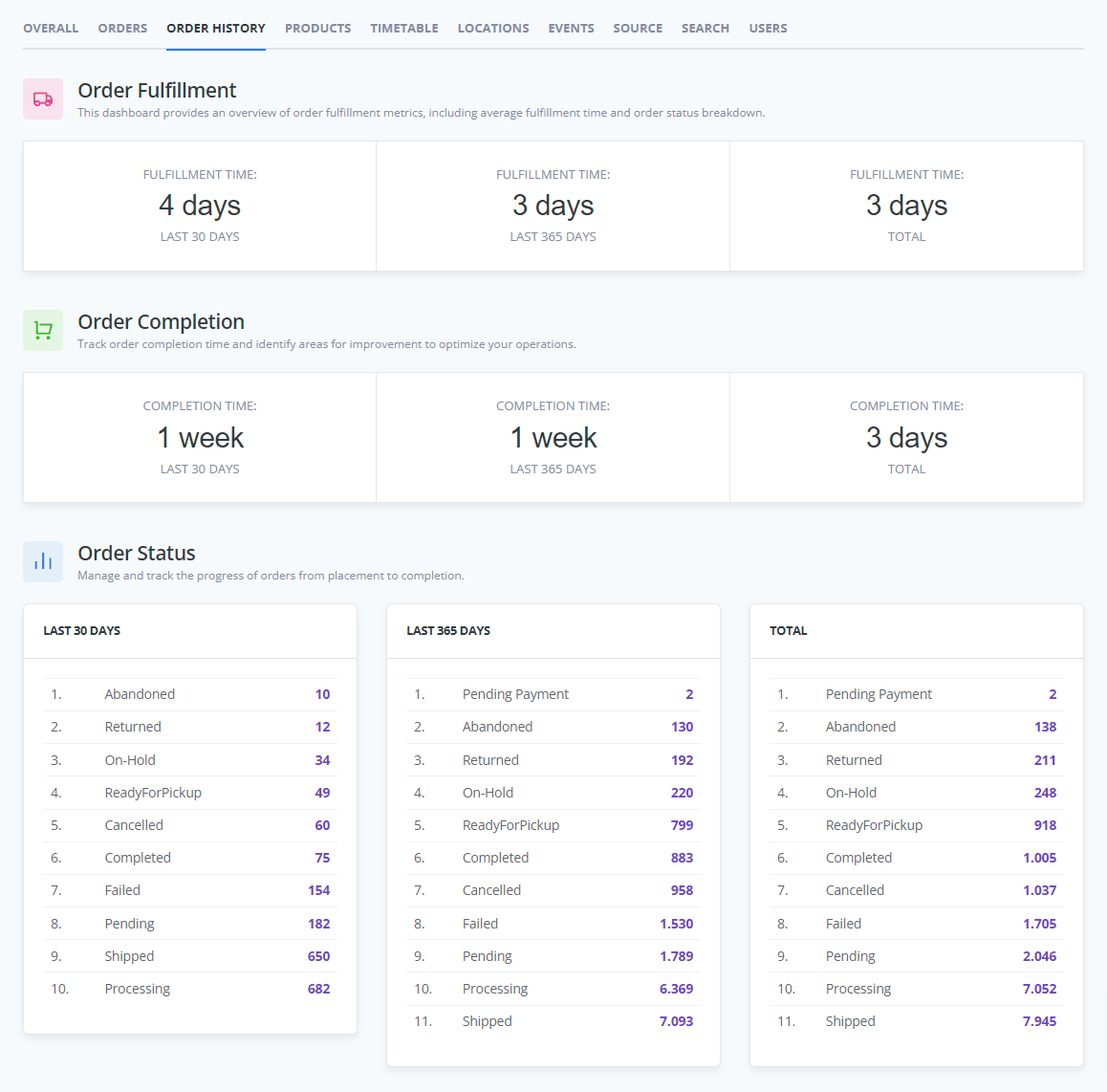
Task: Select Failed count 154 in Last 30 Days
Action: 319,890
